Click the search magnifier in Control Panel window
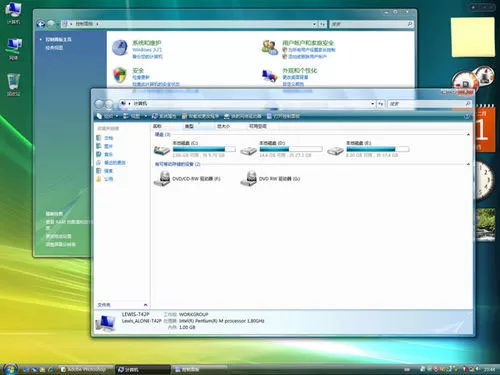The width and height of the screenshot is (500, 375). tap(410, 24)
